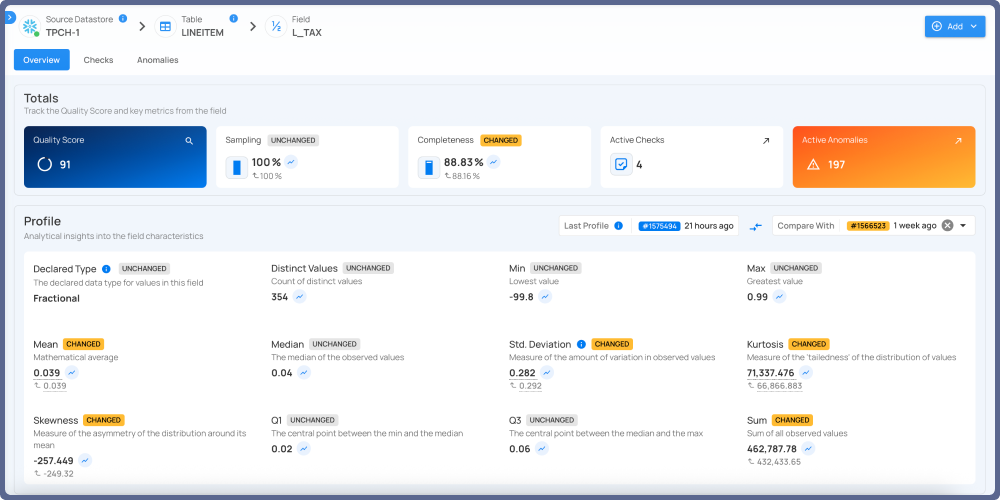Open the Q3 trend chart icon

tap(541, 448)
